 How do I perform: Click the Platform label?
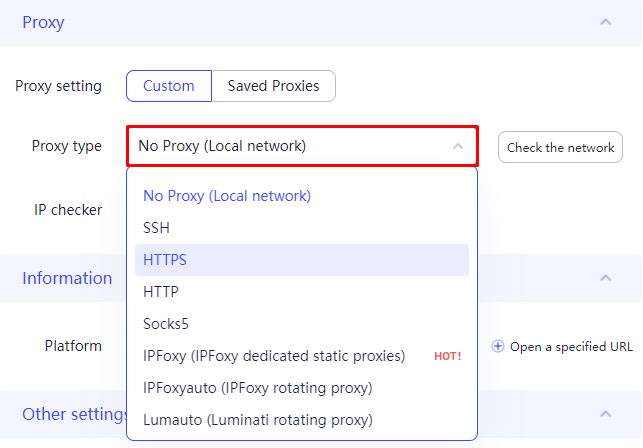73,346
